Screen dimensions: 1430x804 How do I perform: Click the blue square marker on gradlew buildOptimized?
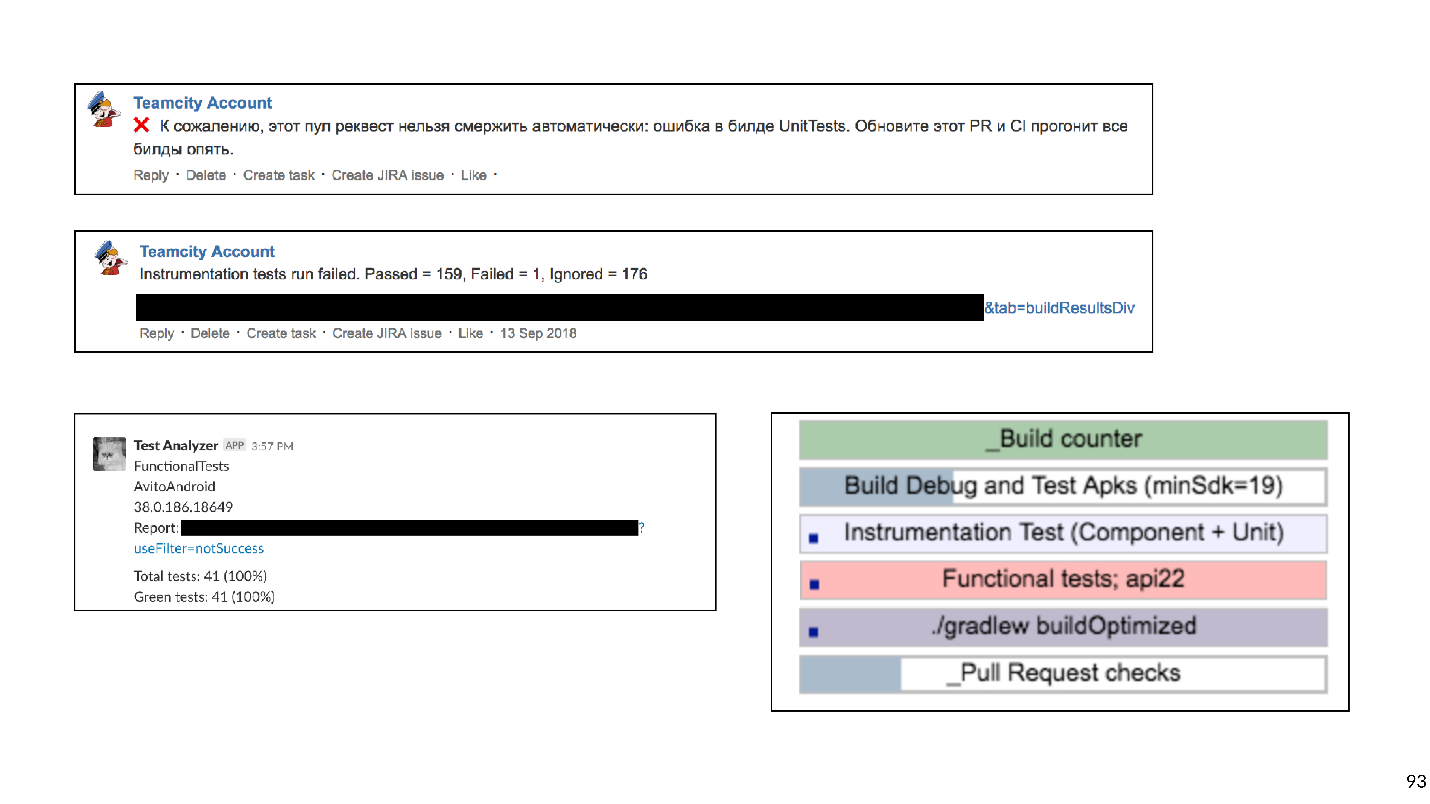pos(813,632)
